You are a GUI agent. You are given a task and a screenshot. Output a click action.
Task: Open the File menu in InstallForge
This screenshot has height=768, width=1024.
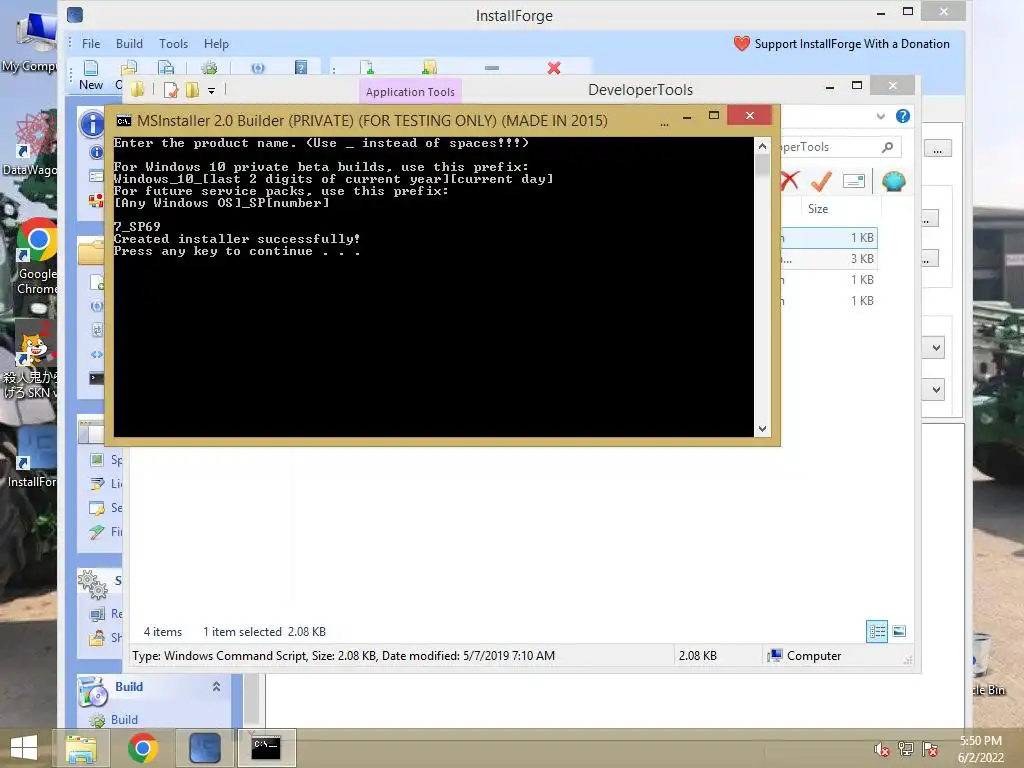pyautogui.click(x=91, y=44)
